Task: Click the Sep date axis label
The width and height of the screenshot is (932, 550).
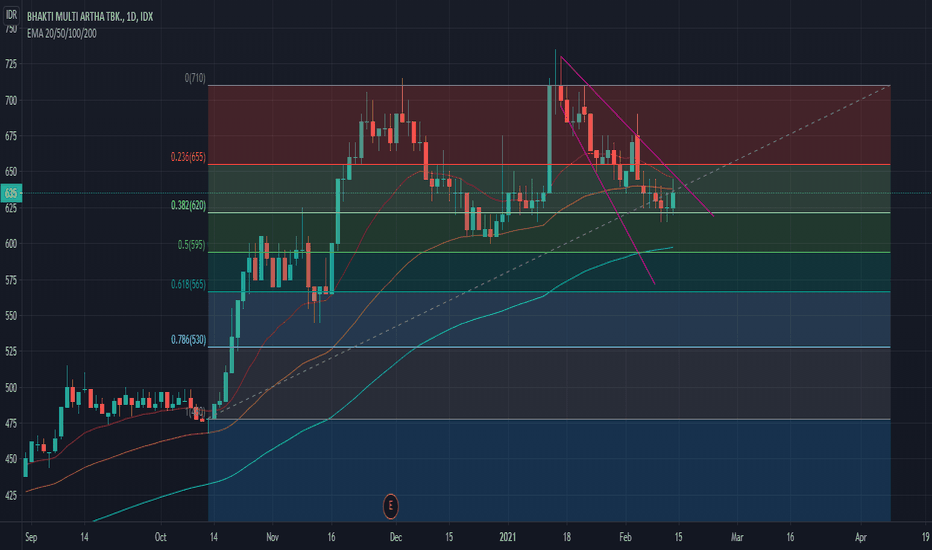Action: click(31, 538)
